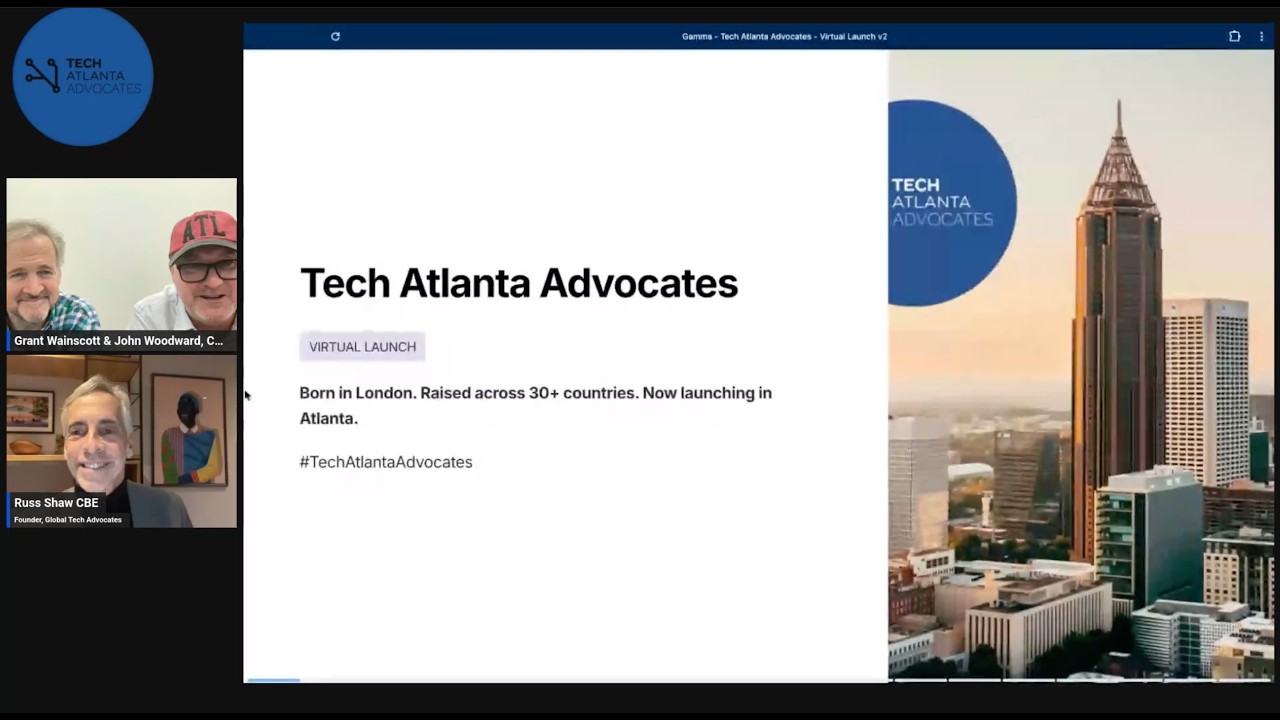Click the blue circle logo on the slide
Viewport: 1280px width, 720px height.
952,203
